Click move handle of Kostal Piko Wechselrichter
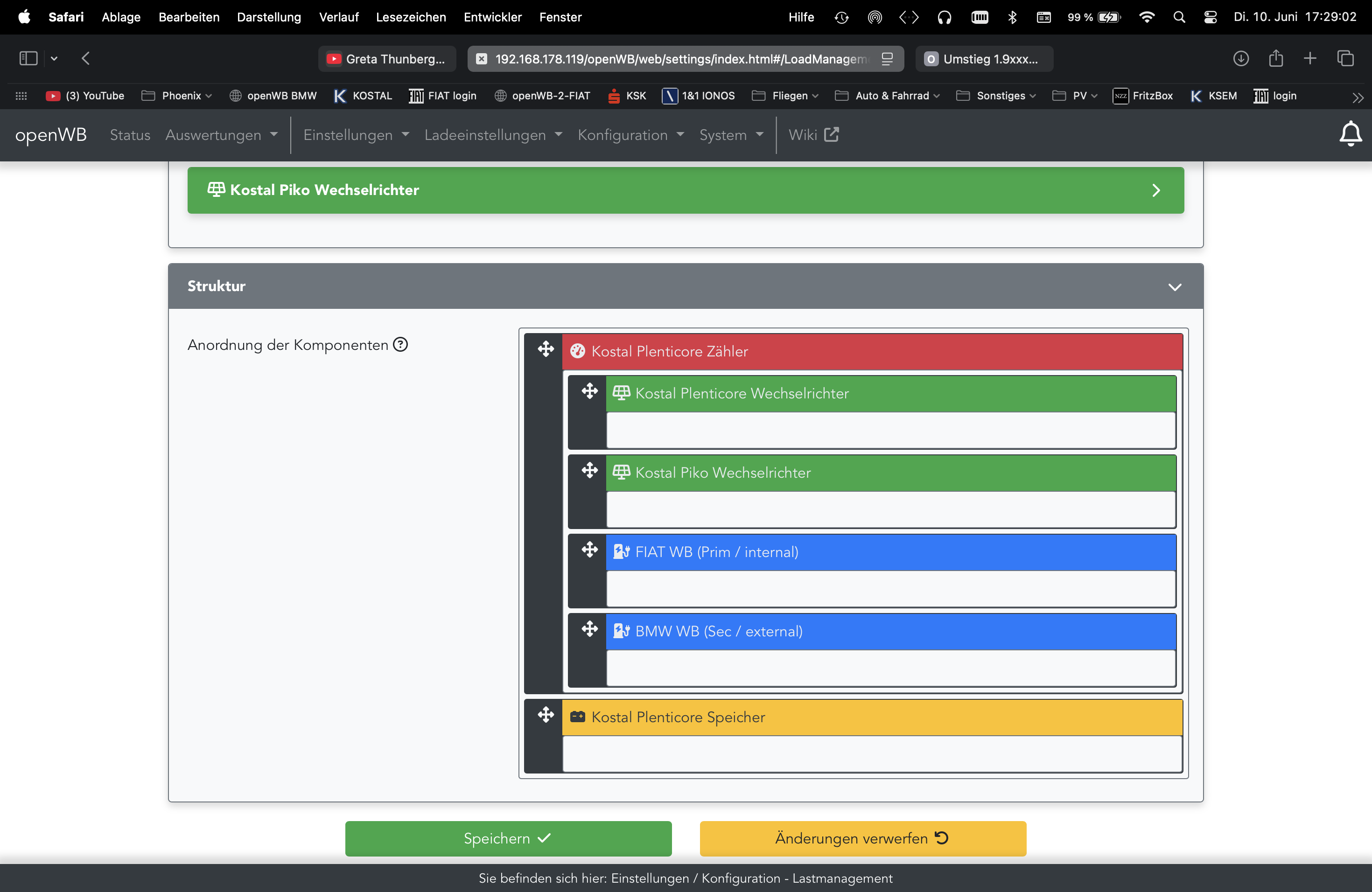 (x=589, y=471)
